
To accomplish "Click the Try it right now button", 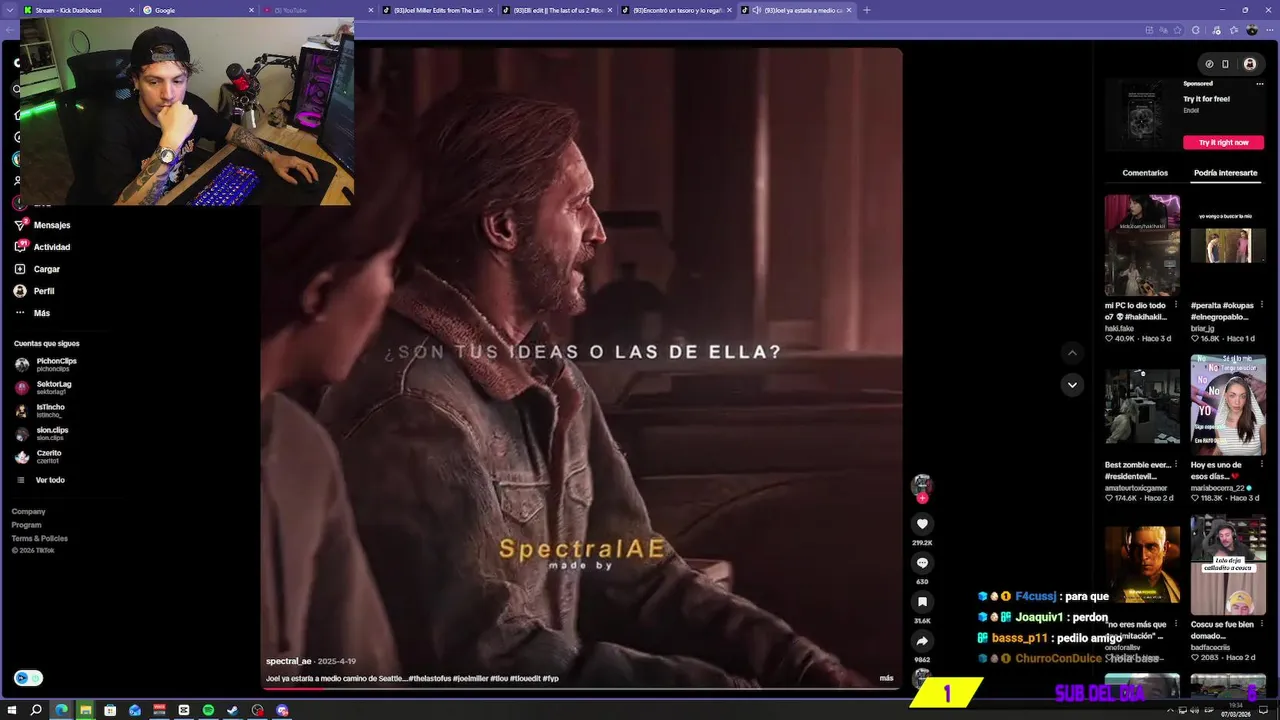I will (1223, 142).
